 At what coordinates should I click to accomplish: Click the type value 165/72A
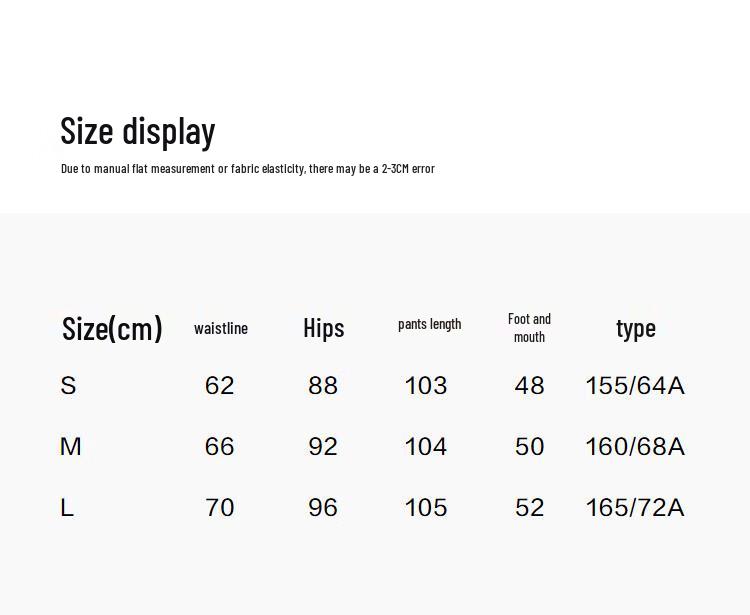coord(635,508)
